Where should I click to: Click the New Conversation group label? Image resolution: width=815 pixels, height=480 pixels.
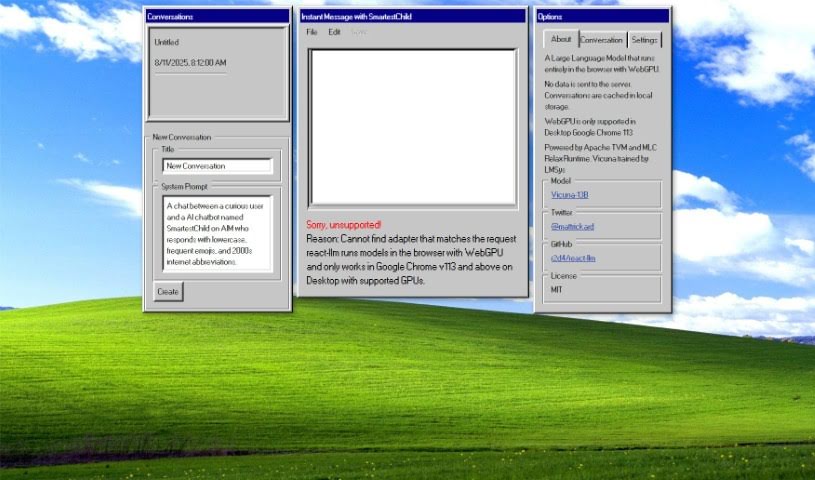point(181,137)
